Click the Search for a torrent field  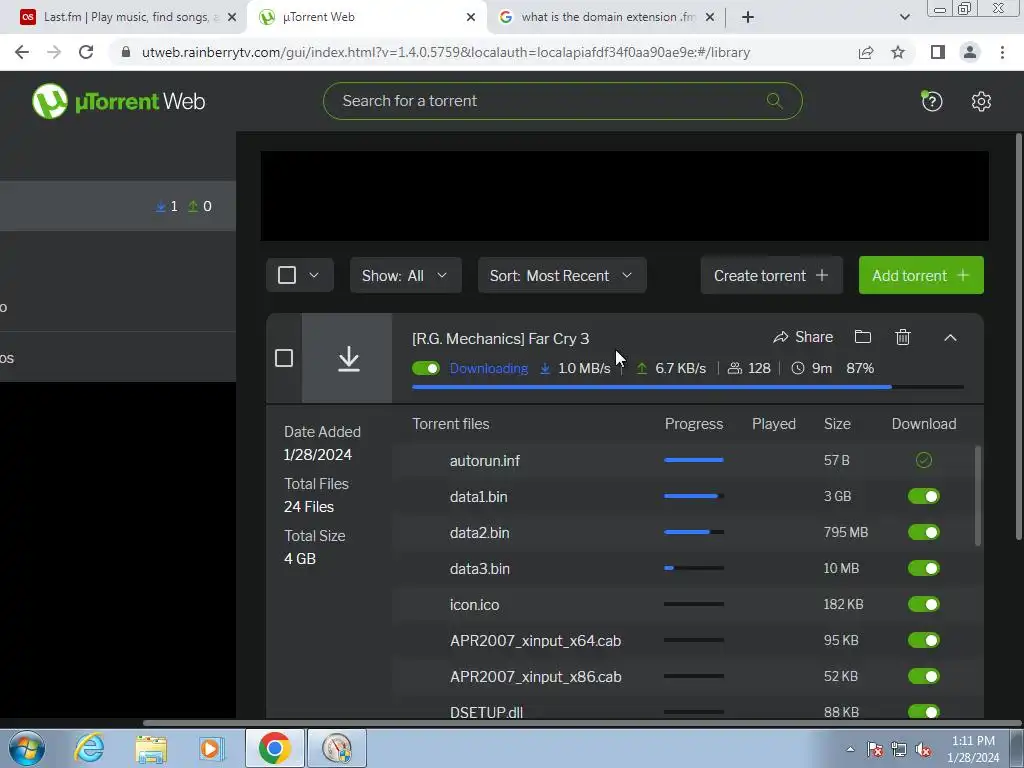point(562,101)
